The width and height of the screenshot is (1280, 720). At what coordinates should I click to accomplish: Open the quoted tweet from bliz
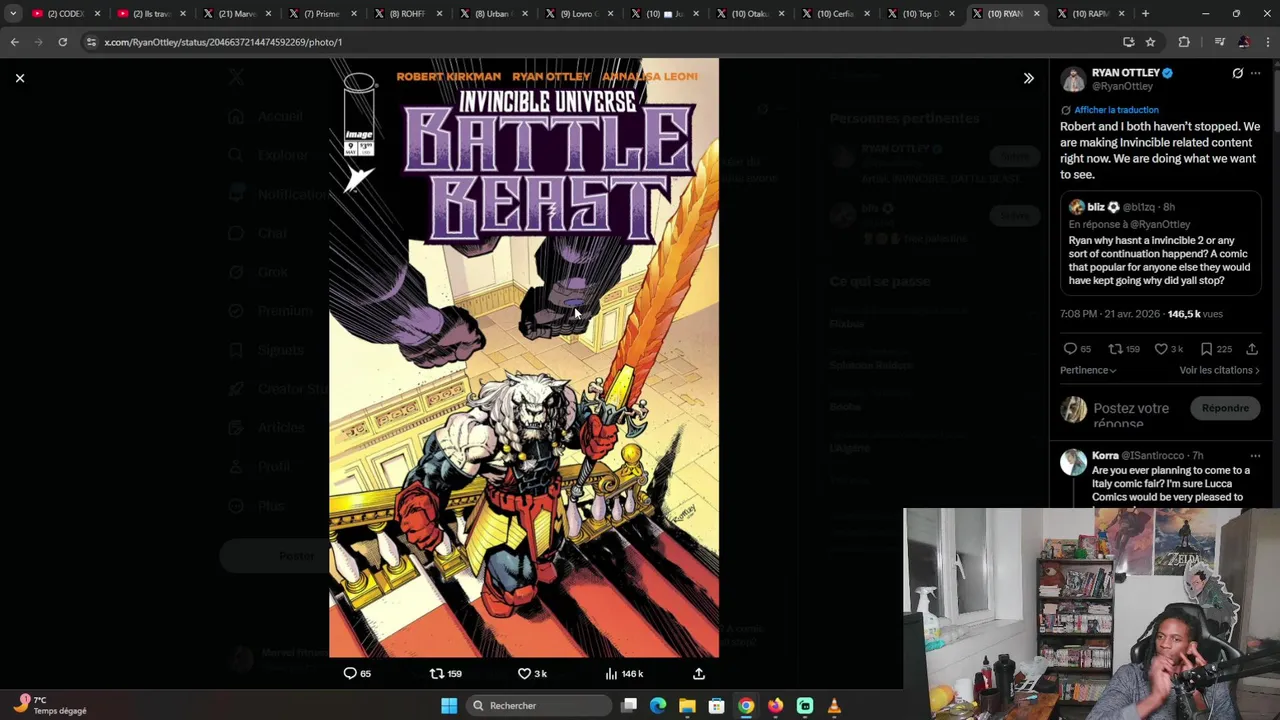1161,244
